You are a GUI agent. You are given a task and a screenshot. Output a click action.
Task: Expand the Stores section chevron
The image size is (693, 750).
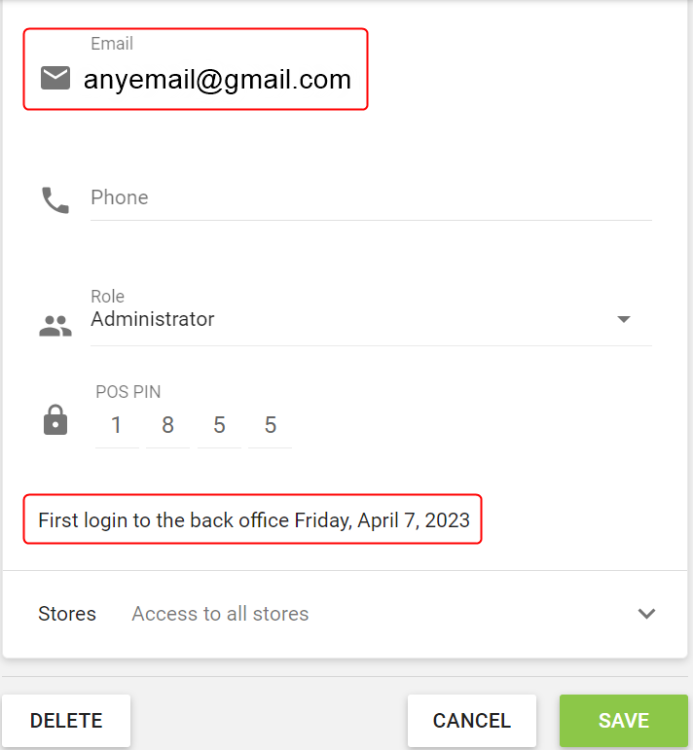pos(647,614)
